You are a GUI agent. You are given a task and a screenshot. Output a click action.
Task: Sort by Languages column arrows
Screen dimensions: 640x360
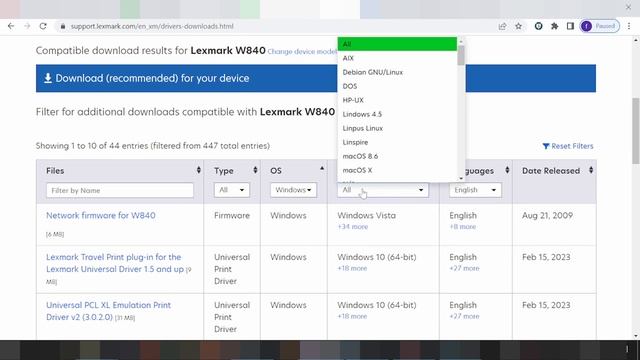click(x=507, y=170)
